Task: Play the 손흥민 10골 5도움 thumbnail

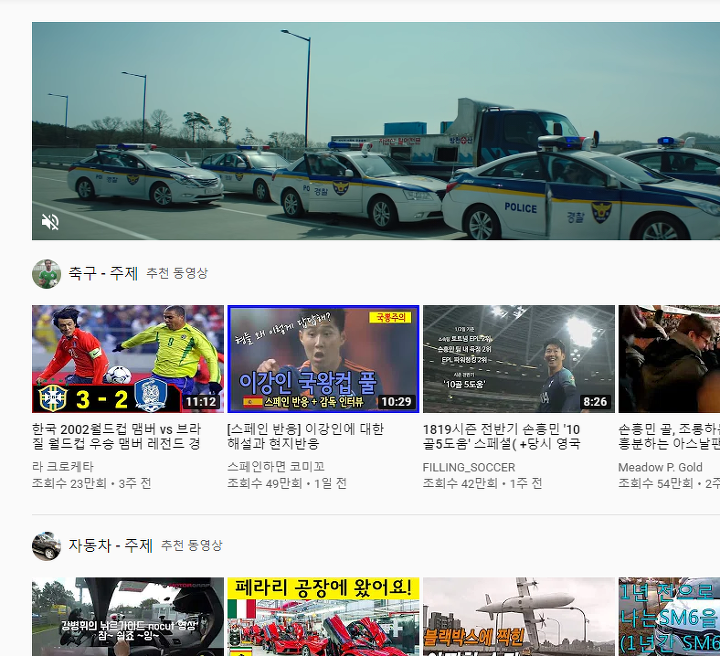Action: (x=519, y=359)
